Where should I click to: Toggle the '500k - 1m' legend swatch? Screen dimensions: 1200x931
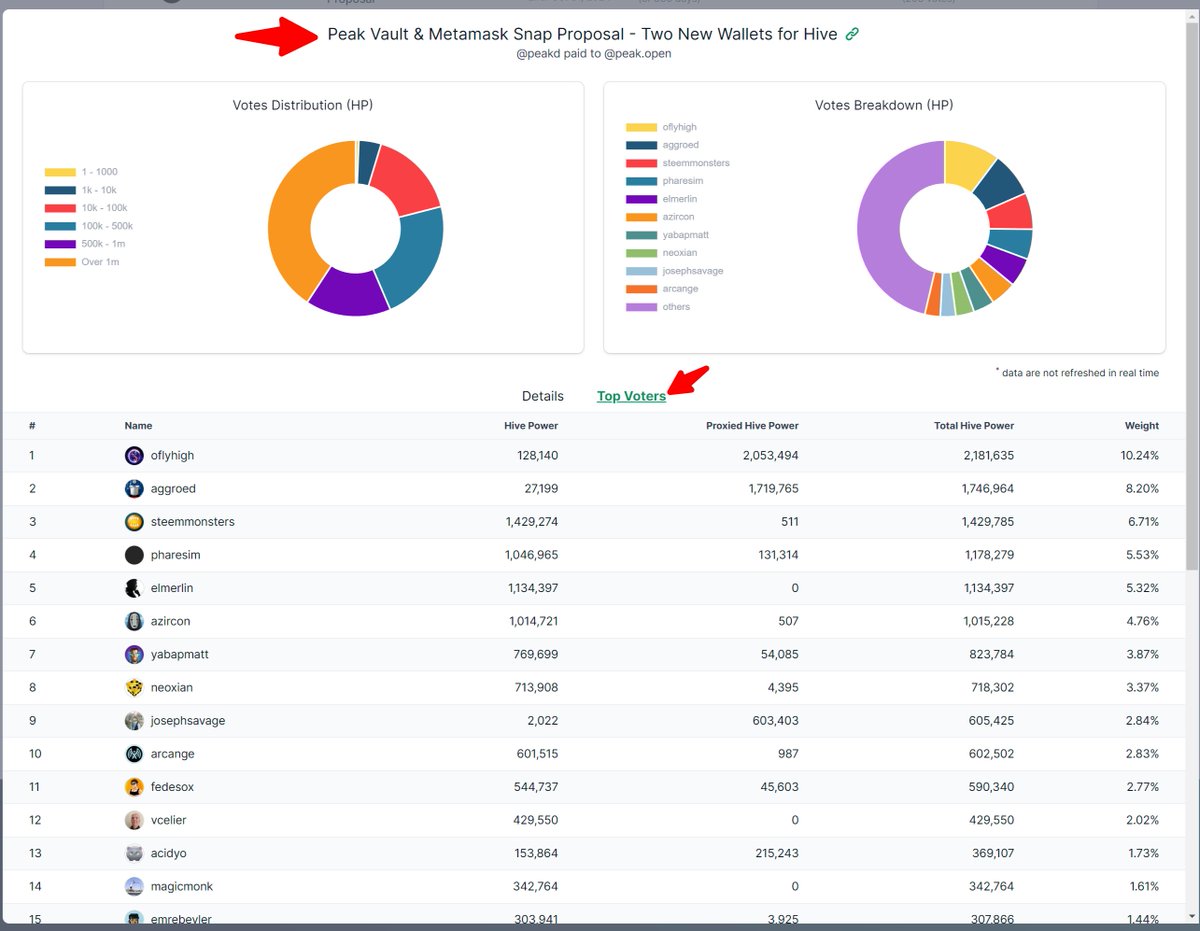pyautogui.click(x=60, y=244)
